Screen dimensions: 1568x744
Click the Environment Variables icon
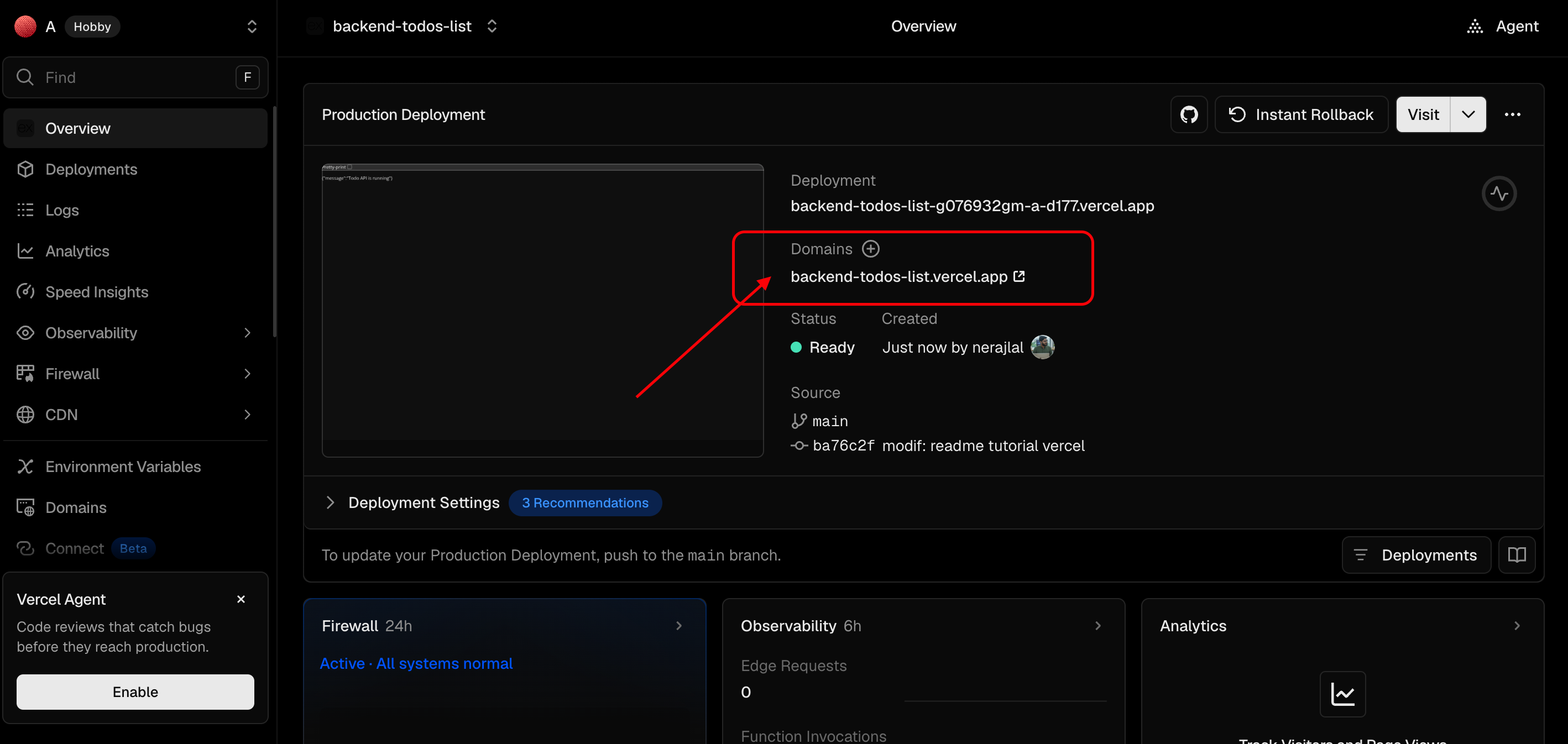[25, 467]
